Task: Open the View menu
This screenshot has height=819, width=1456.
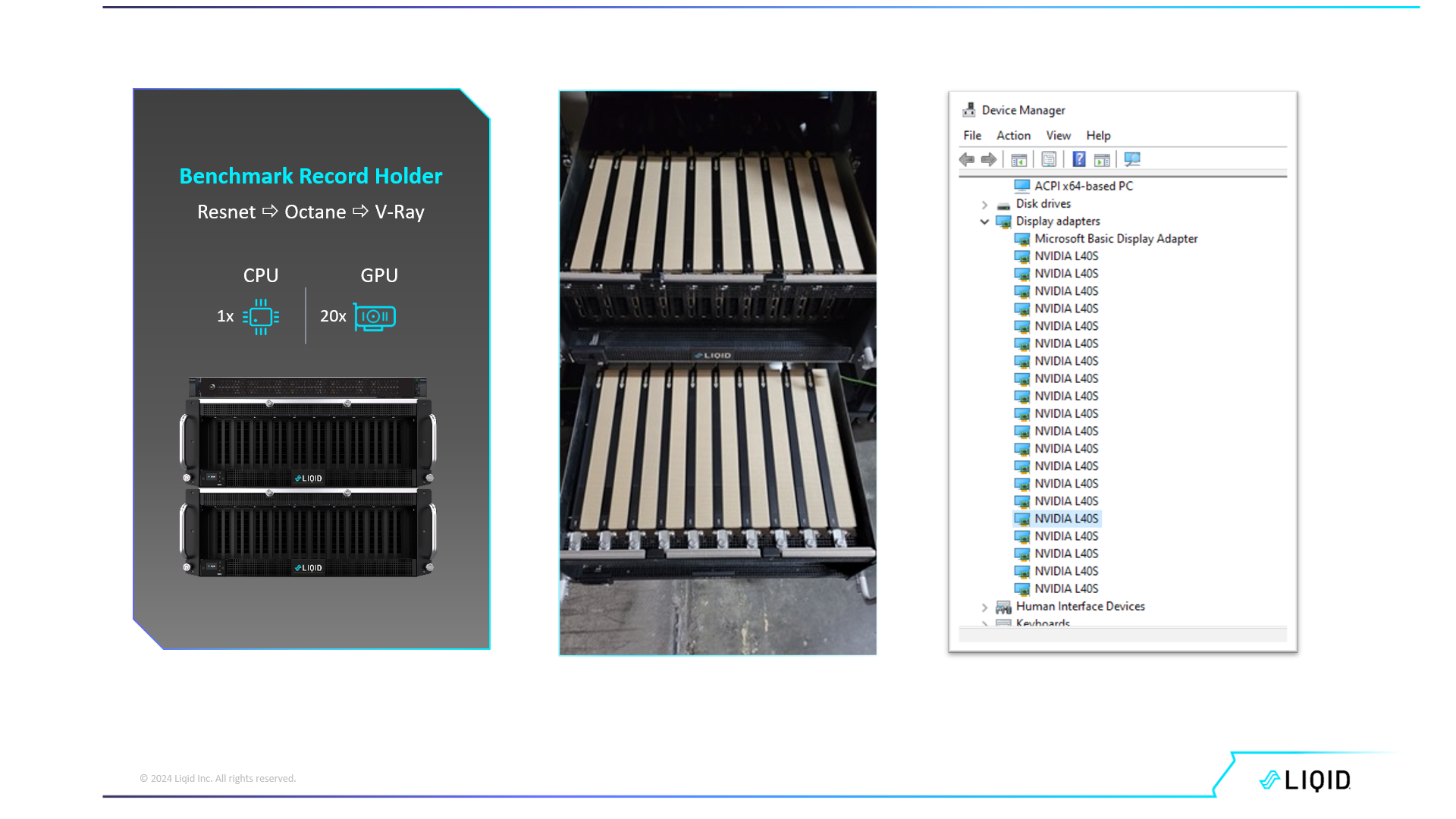Action: click(1059, 135)
